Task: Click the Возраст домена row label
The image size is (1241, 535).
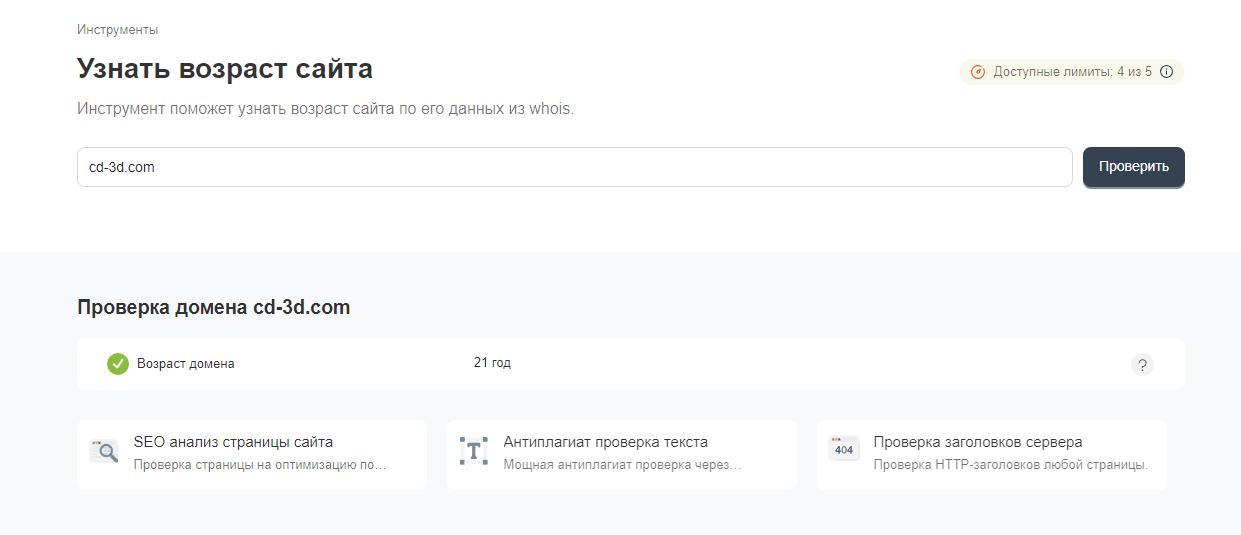Action: pyautogui.click(x=186, y=364)
